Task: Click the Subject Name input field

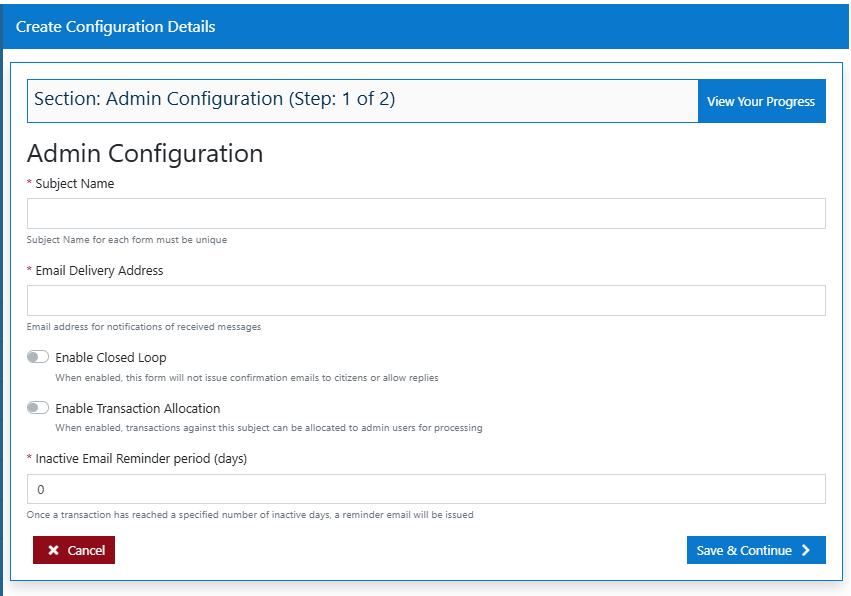Action: click(426, 213)
